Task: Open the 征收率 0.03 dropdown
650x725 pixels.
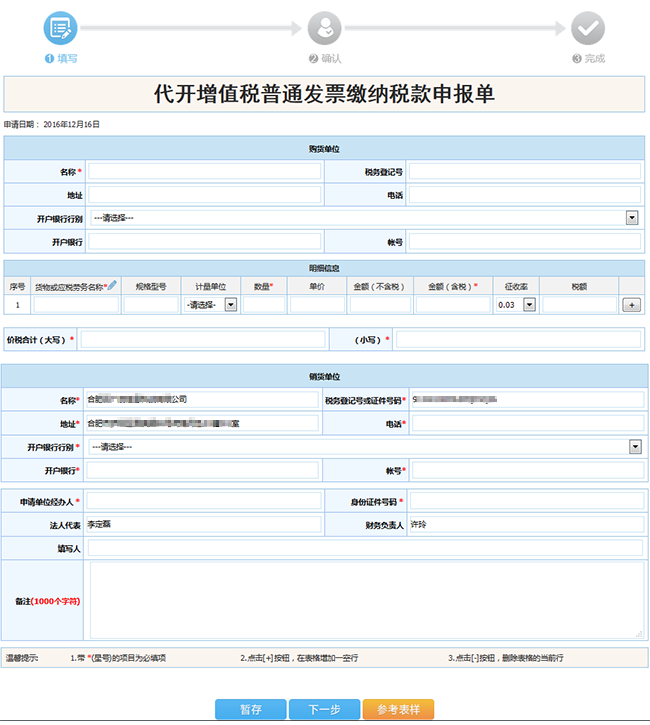Action: (x=529, y=305)
